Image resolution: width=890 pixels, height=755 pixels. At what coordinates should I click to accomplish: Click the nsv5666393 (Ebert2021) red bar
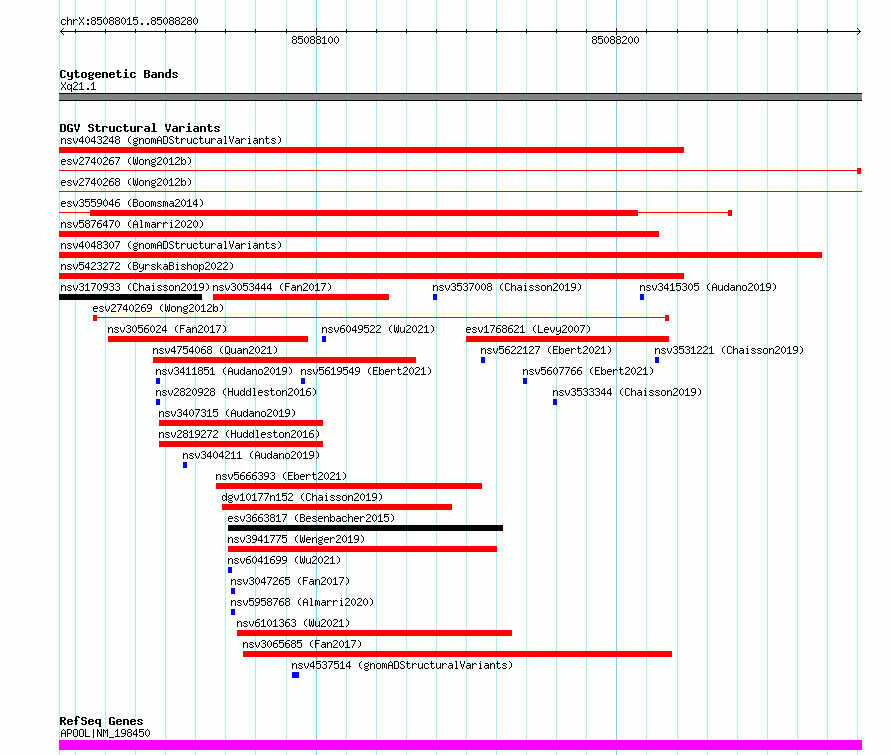[x=349, y=486]
